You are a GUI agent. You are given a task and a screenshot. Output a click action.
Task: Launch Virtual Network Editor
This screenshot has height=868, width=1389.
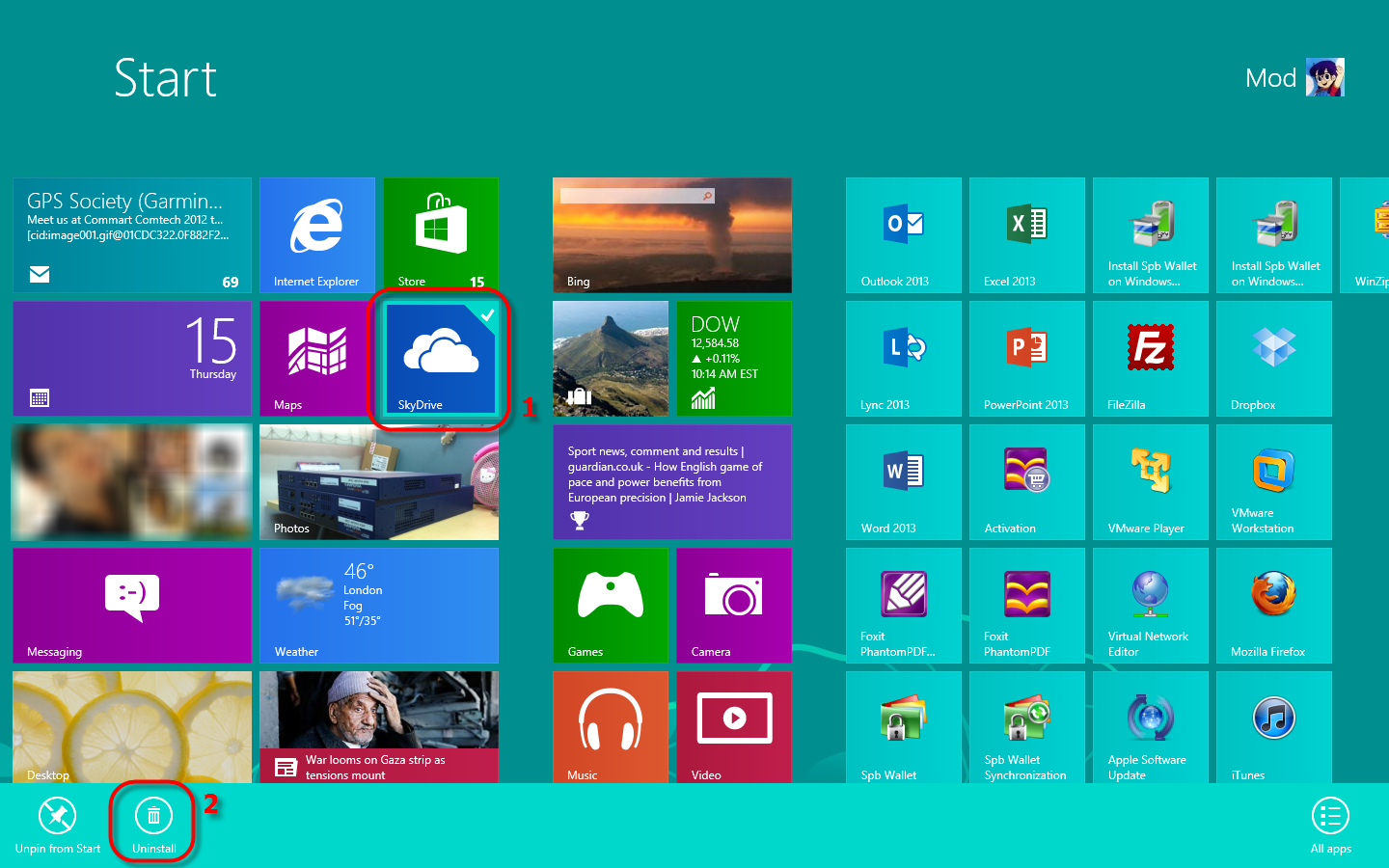(1151, 606)
